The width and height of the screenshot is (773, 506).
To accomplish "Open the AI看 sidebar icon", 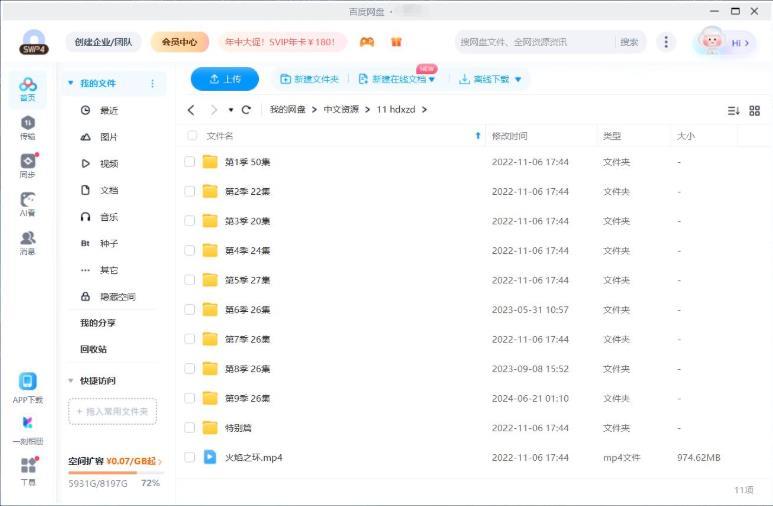I will pos(28,204).
